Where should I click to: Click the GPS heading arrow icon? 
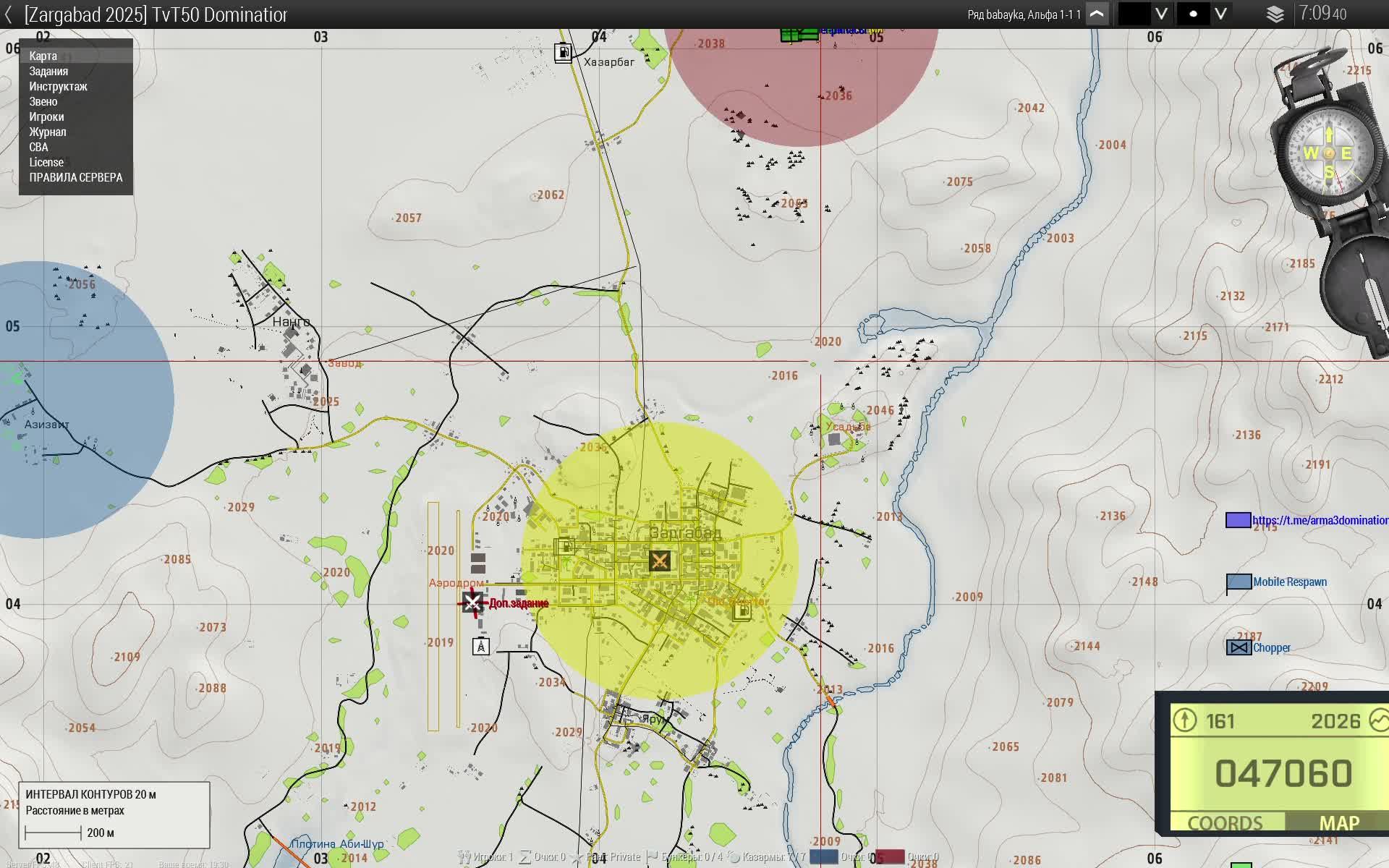tap(1185, 720)
